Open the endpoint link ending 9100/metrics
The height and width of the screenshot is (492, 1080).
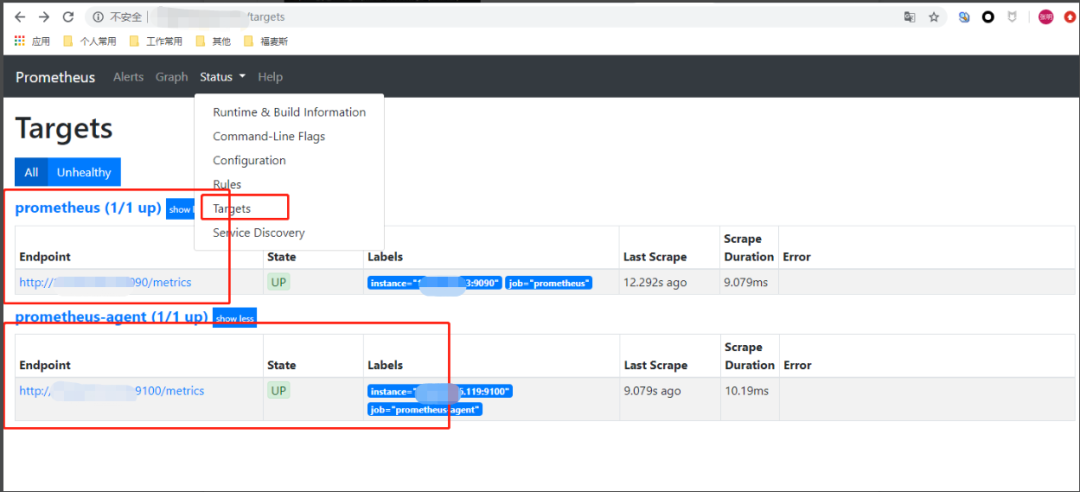[112, 391]
